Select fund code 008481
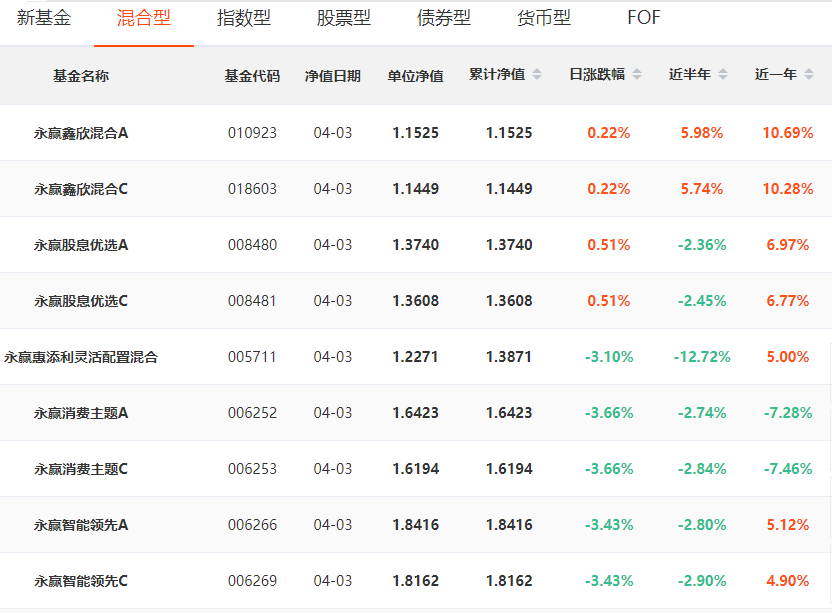The height and width of the screenshot is (613, 832). point(253,301)
